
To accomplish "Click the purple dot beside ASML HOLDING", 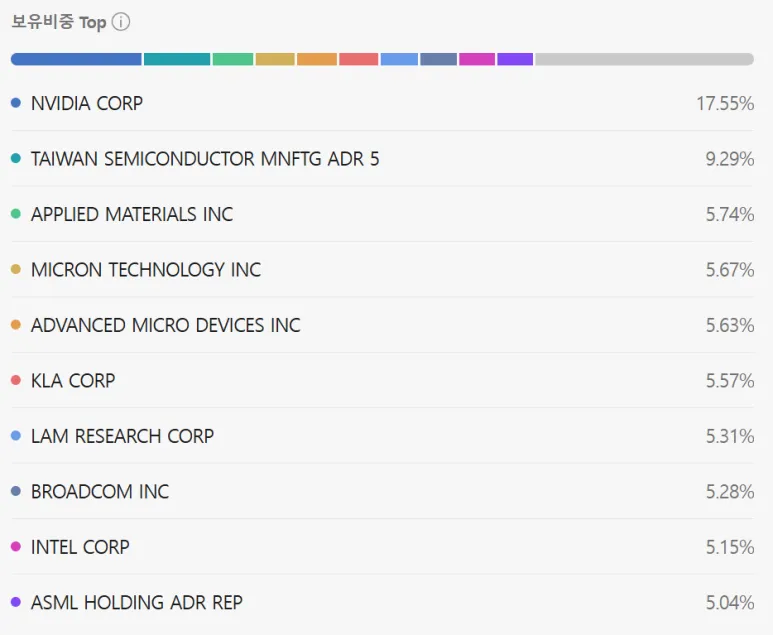I will pos(16,602).
